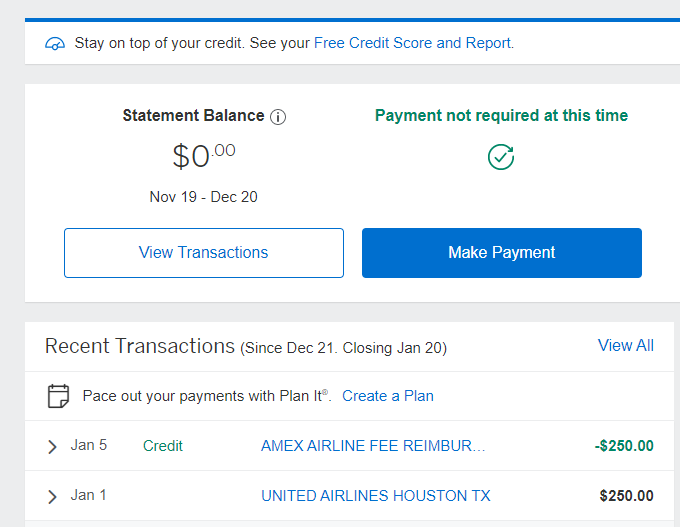Expand the Jan 1 United Airlines transaction
The height and width of the screenshot is (527, 680).
click(52, 496)
